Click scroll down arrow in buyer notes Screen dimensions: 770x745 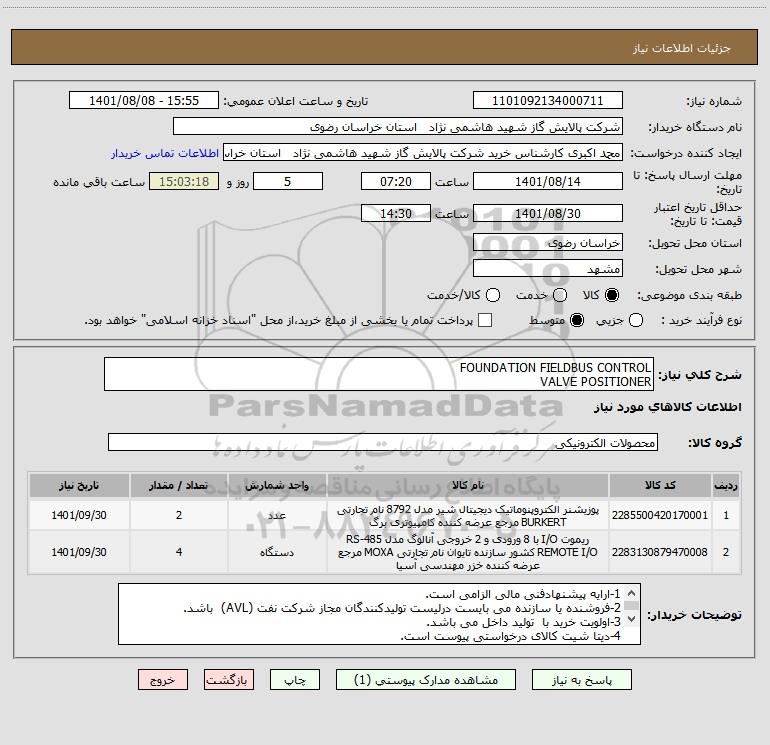[x=632, y=619]
